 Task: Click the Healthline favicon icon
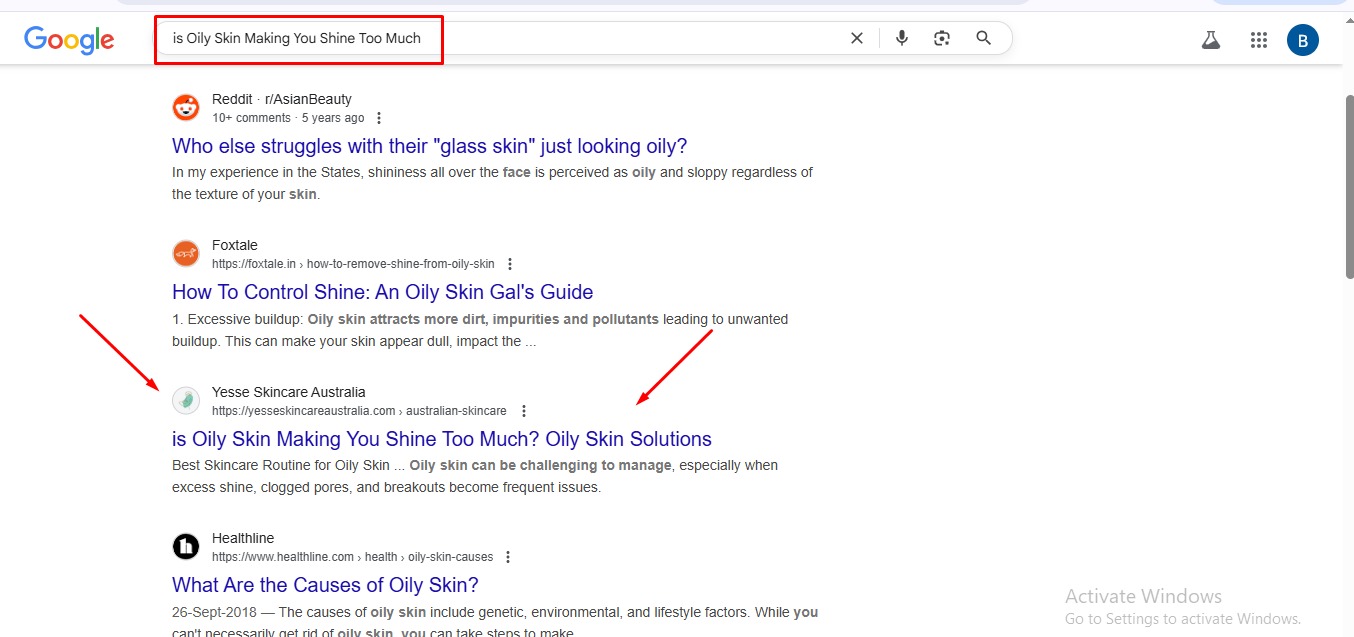point(186,547)
